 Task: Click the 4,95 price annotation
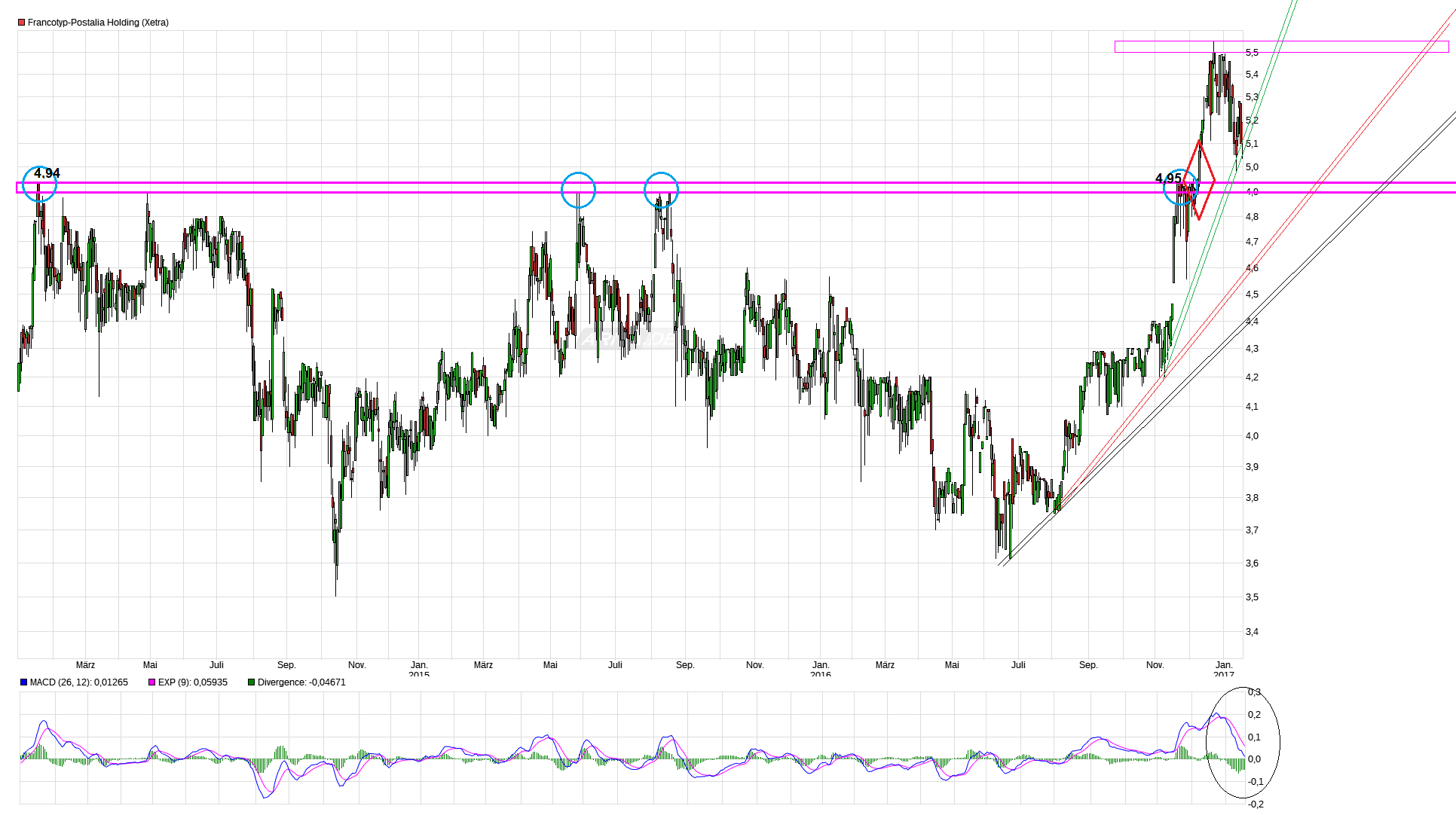pos(1168,179)
